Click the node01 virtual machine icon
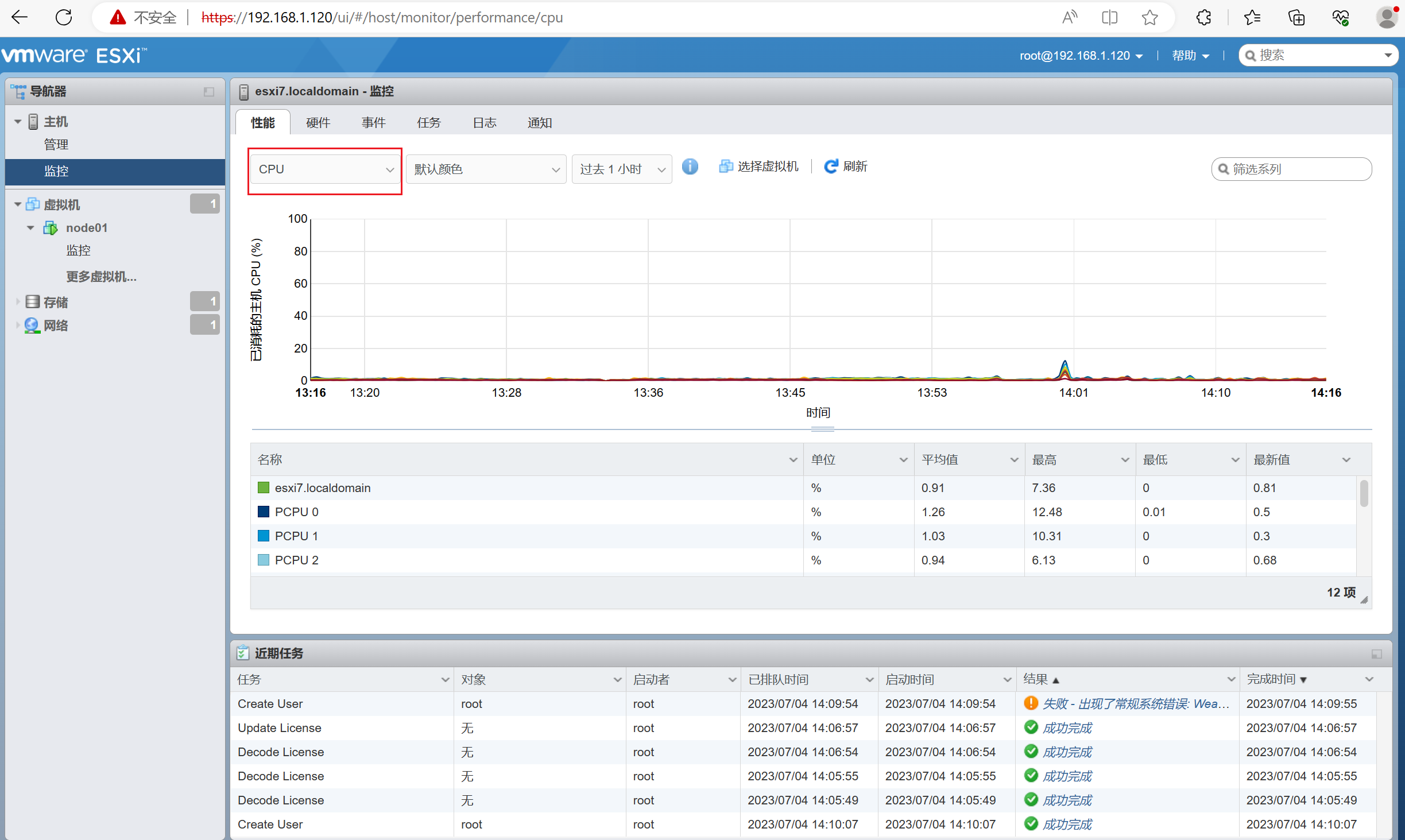The width and height of the screenshot is (1405, 840). (51, 228)
